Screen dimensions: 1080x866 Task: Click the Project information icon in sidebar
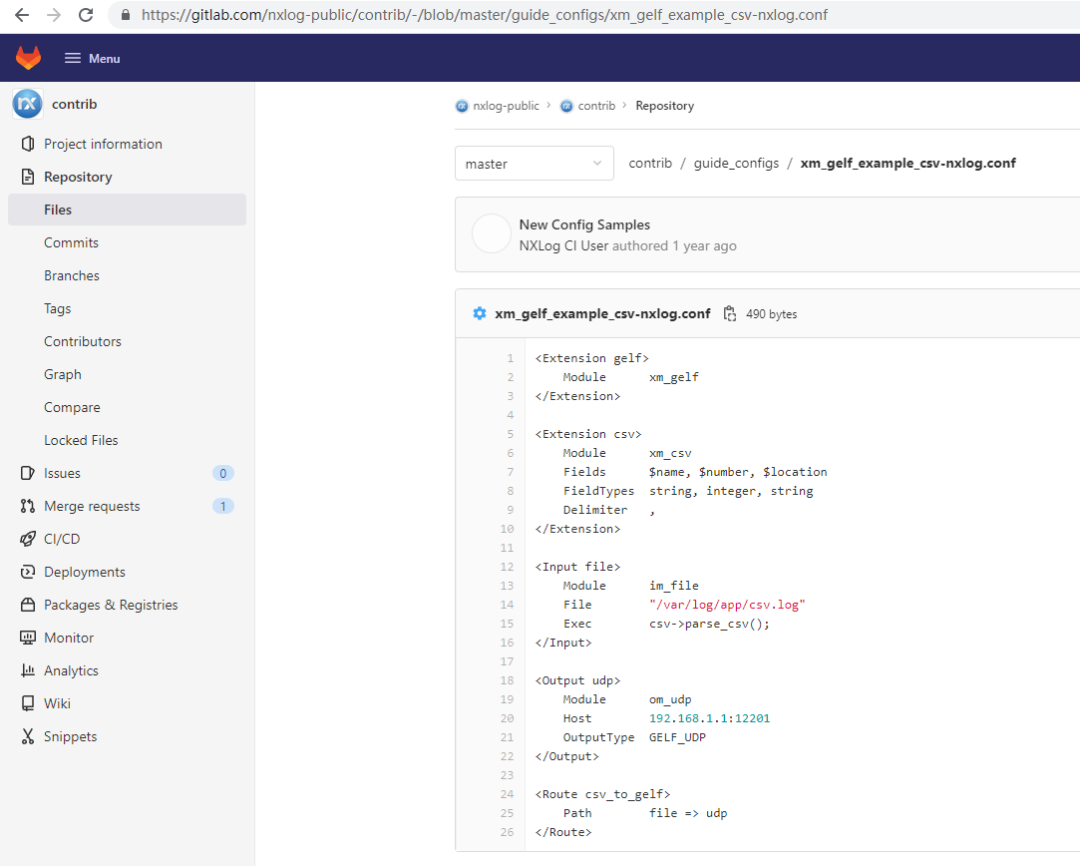click(x=28, y=144)
